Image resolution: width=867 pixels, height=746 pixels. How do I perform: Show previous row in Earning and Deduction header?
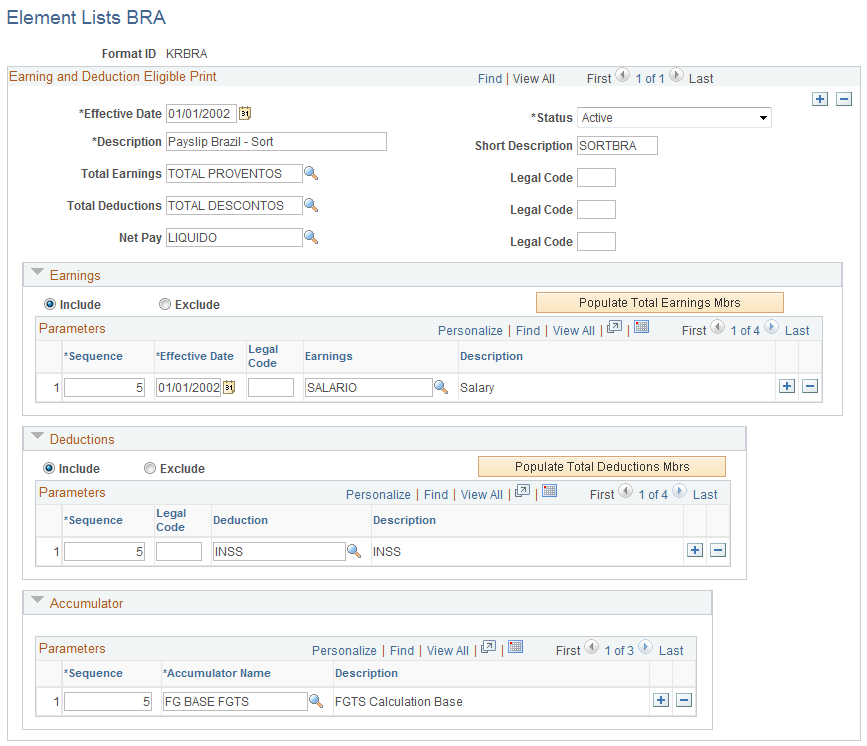point(623,75)
